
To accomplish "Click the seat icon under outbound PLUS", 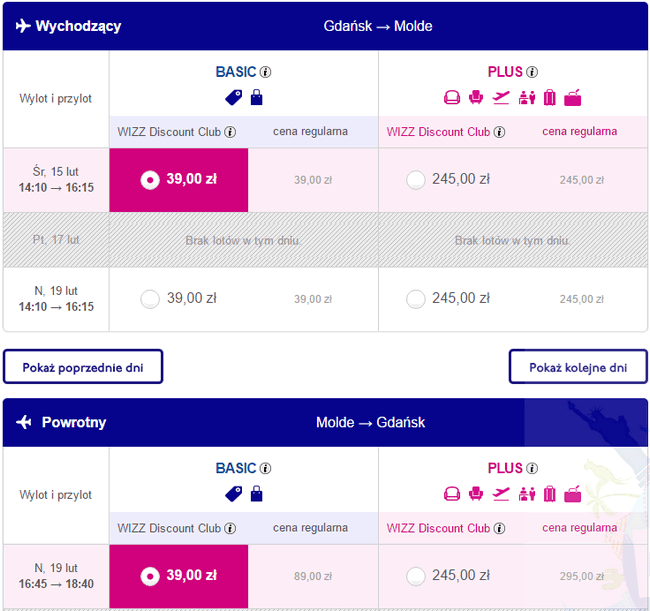I will click(x=476, y=98).
